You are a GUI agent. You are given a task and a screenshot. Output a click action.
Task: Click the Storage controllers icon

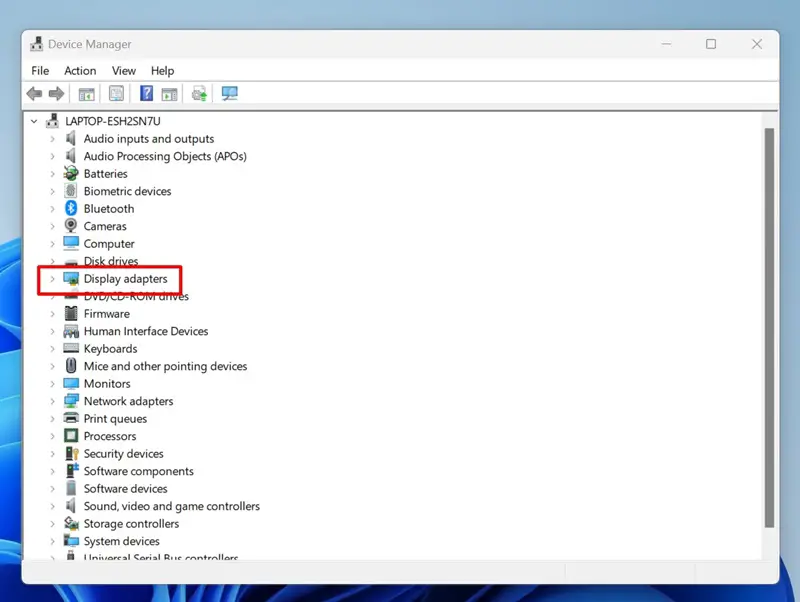click(71, 523)
